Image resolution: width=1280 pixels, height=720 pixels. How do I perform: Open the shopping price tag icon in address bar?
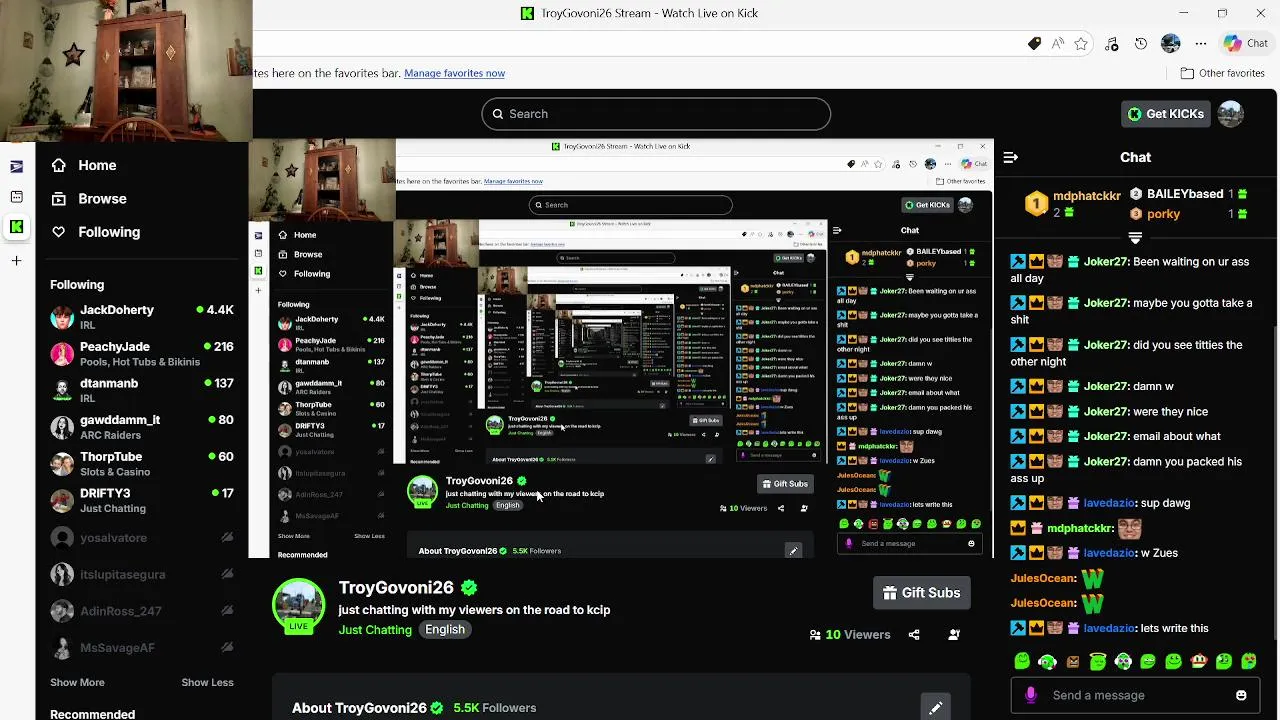1035,43
